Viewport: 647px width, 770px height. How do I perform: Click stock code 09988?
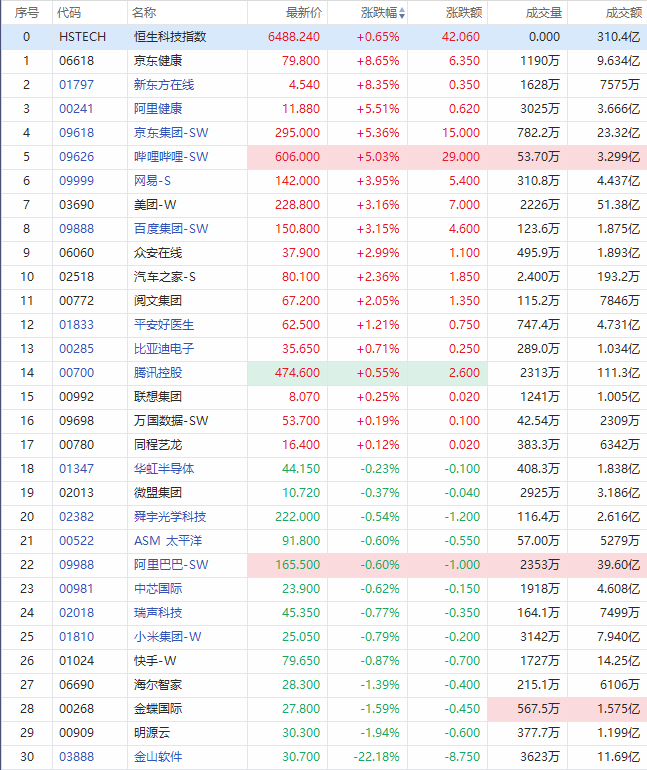coord(76,565)
